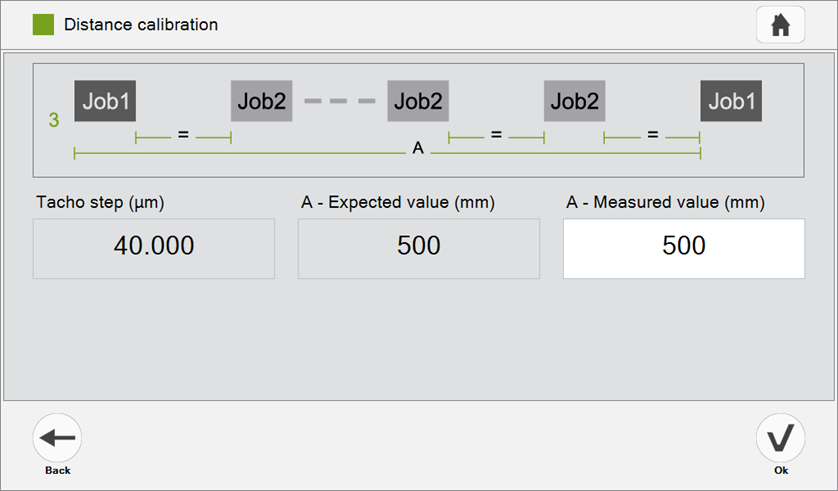Click the Job2 block nearest the right Job1

pyautogui.click(x=575, y=101)
